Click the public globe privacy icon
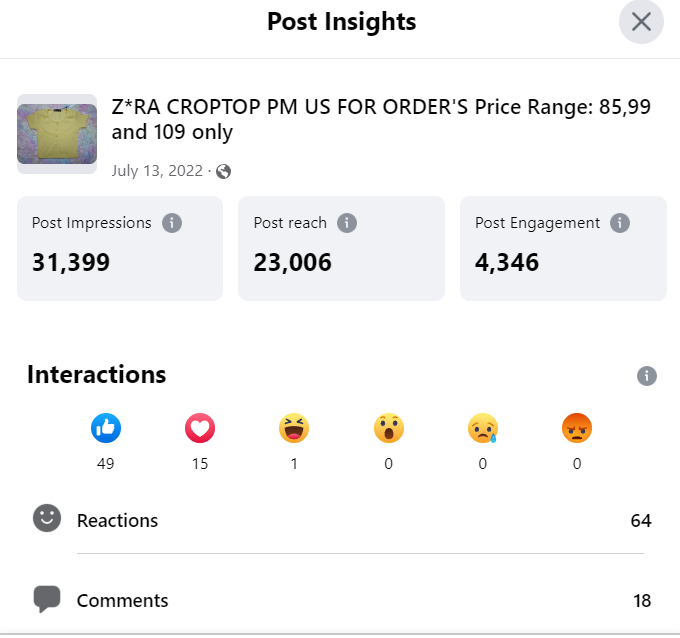The width and height of the screenshot is (680, 638). click(224, 171)
